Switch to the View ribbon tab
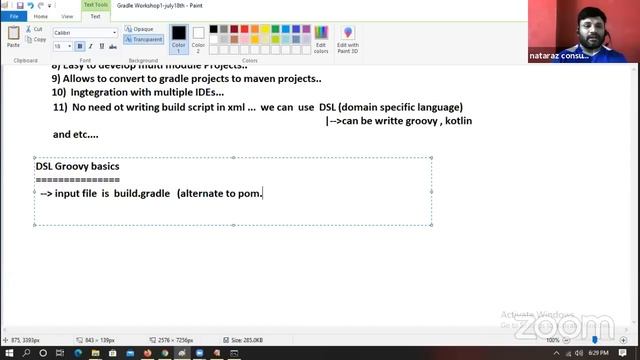This screenshot has height=360, width=640. pyautogui.click(x=67, y=16)
